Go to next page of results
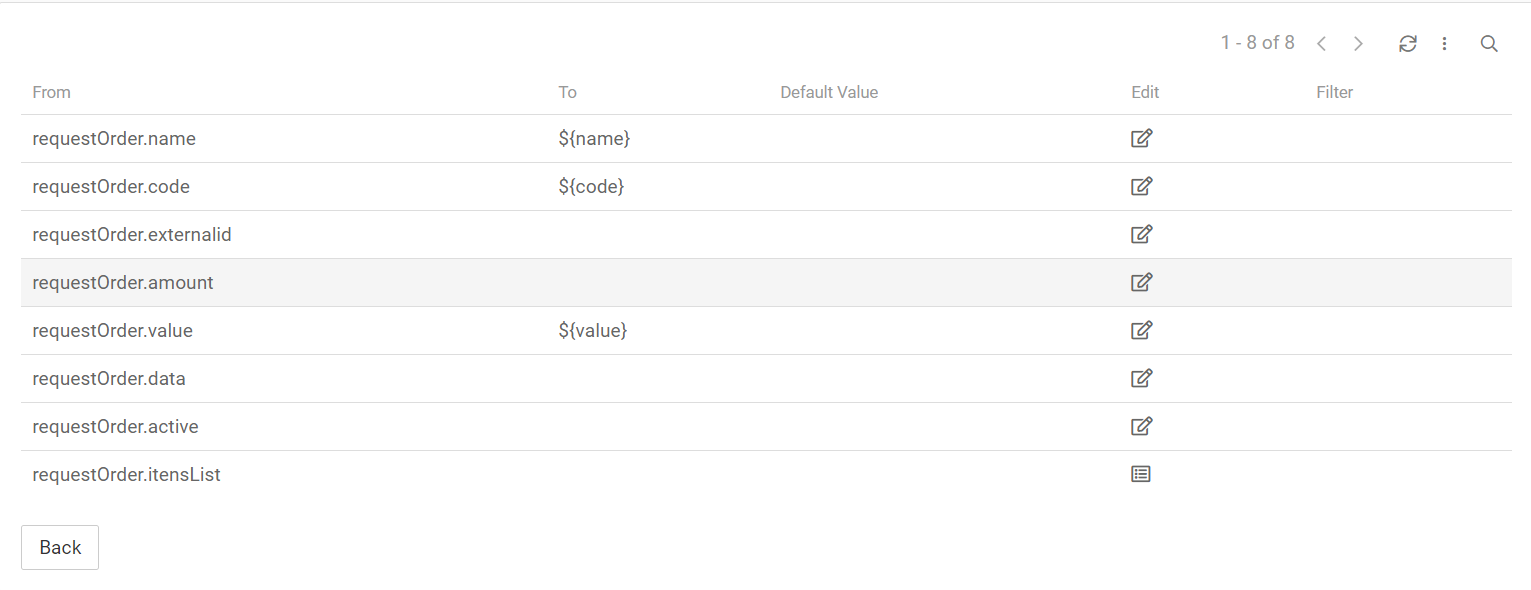 (x=1358, y=44)
